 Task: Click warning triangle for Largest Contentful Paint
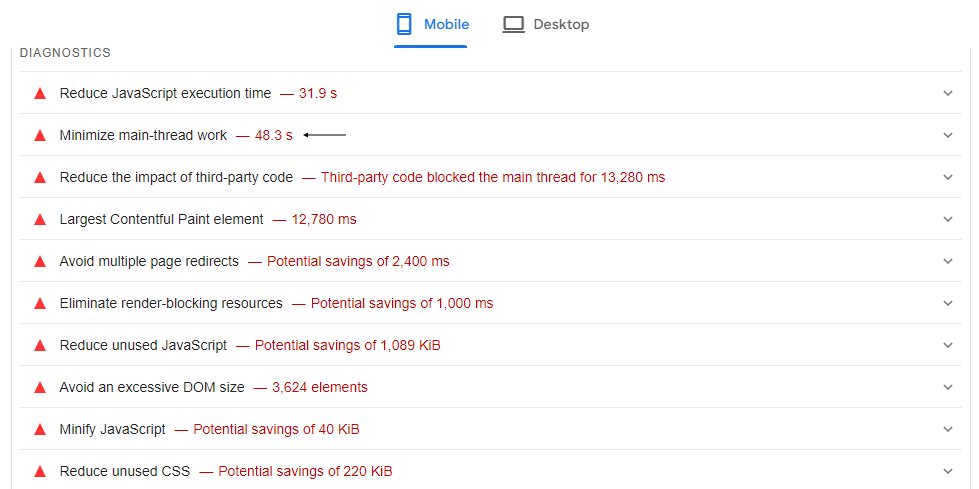coord(40,220)
